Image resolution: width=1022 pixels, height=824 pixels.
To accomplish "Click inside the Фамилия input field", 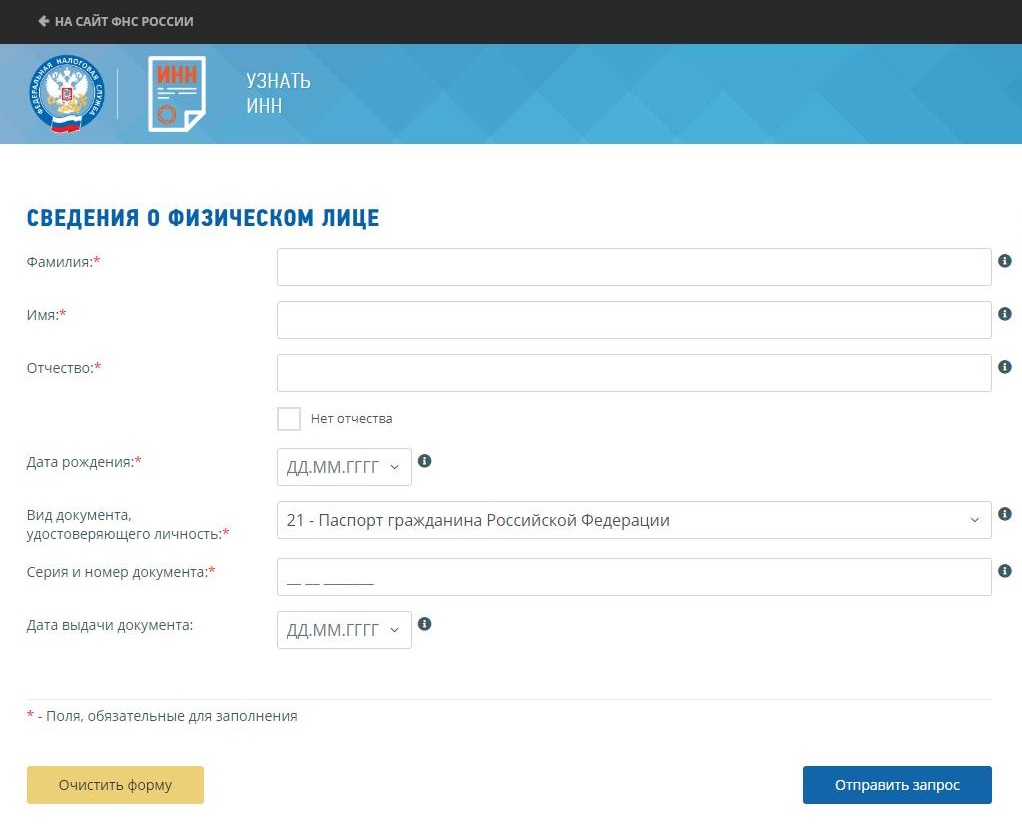I will point(633,266).
